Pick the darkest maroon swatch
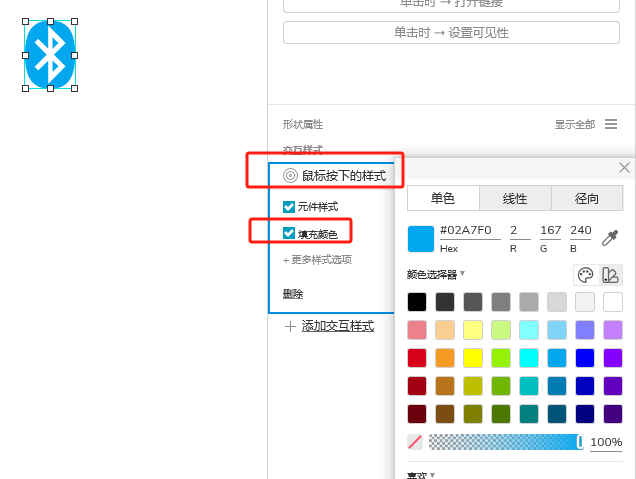 click(x=417, y=414)
